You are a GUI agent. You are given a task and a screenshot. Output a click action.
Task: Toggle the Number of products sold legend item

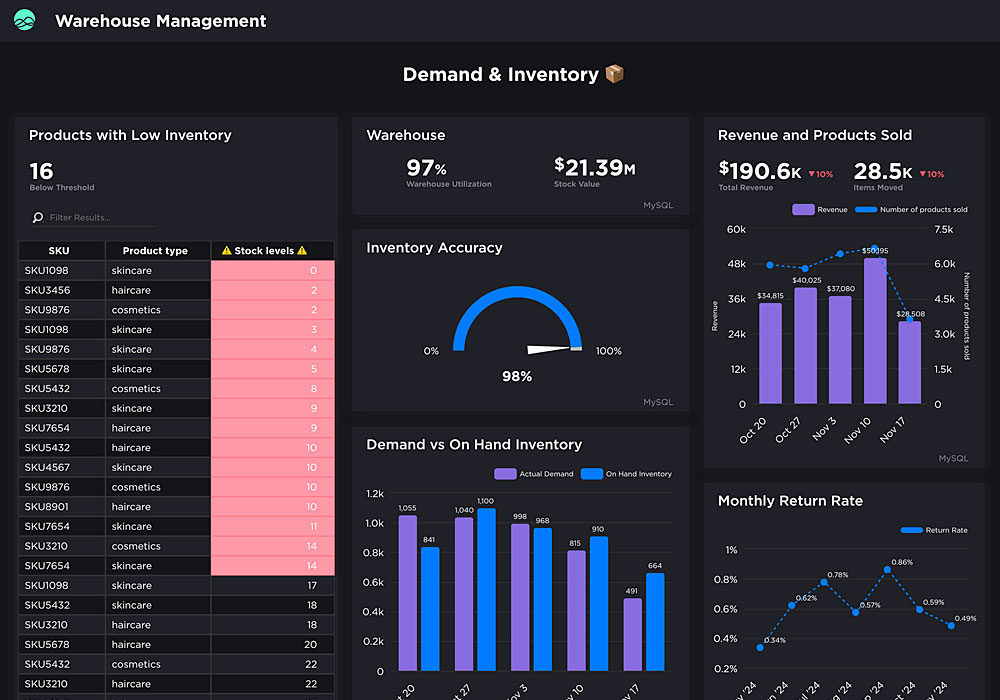coord(912,210)
